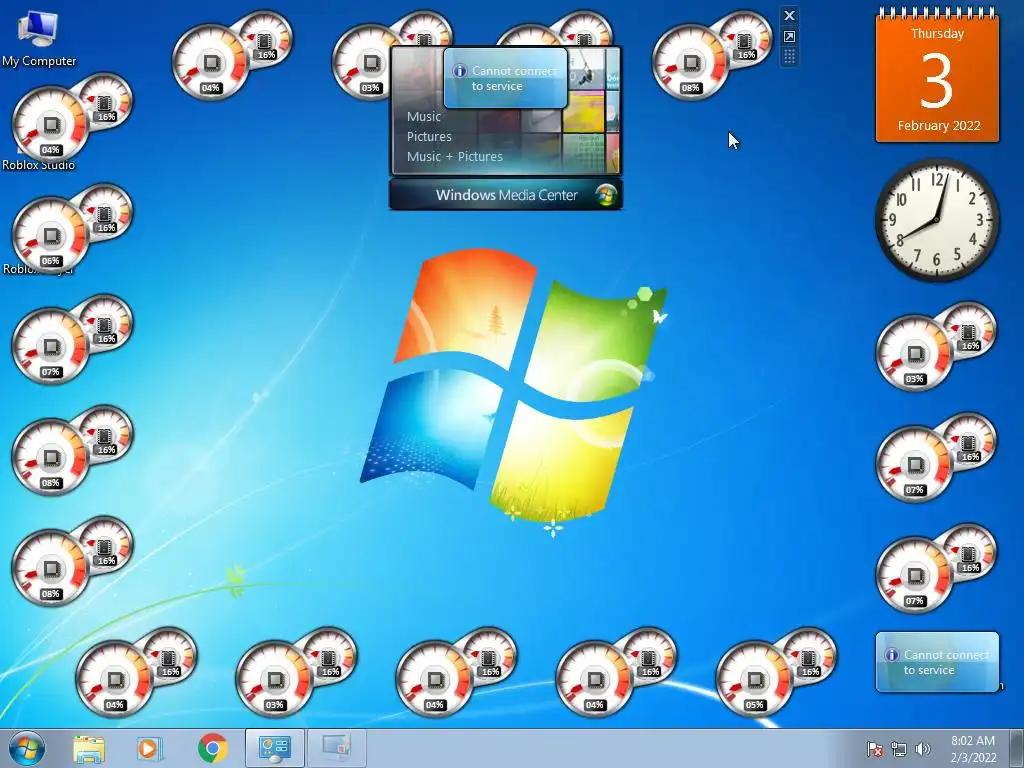The image size is (1024, 768).
Task: Click the CPU meter gadget showing 05%
Action: point(776,671)
